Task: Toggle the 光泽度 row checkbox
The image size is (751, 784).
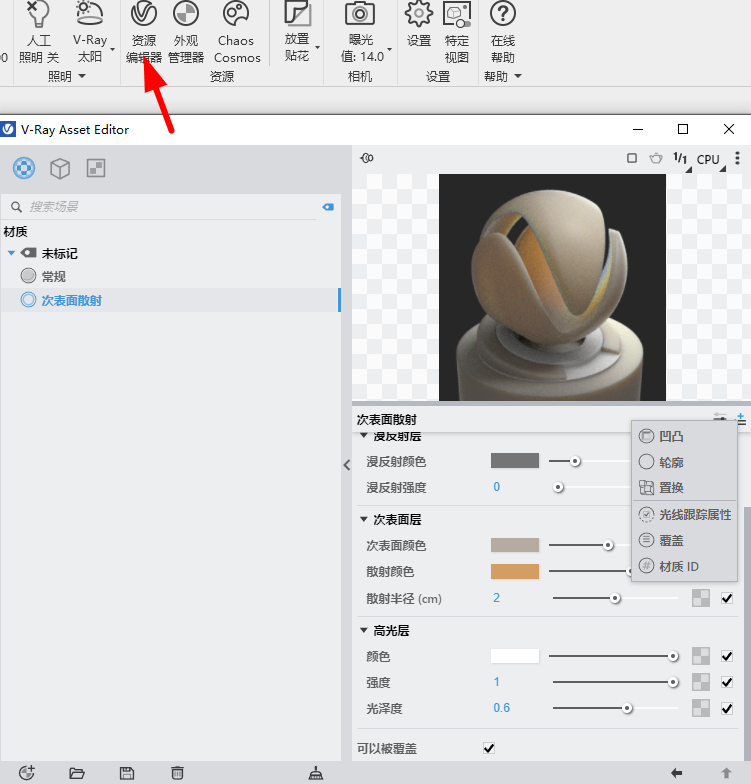Action: click(727, 708)
